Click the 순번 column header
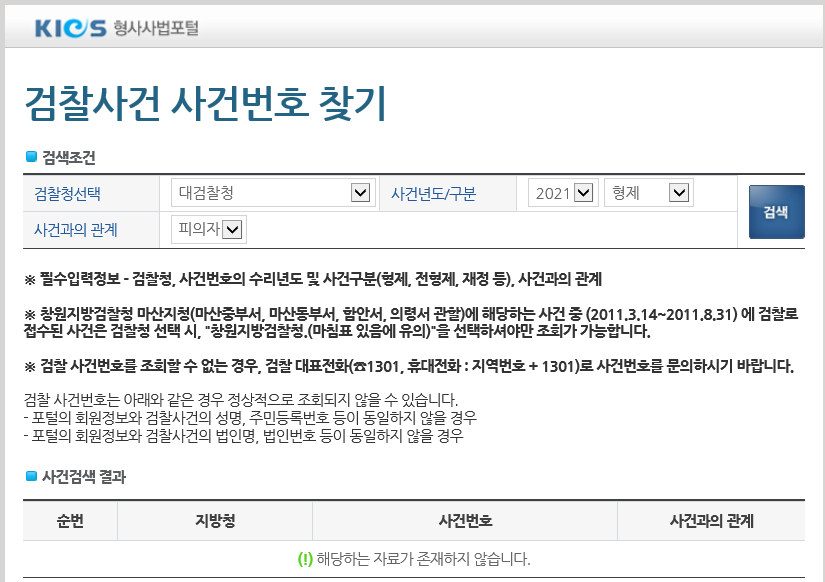 pos(70,521)
